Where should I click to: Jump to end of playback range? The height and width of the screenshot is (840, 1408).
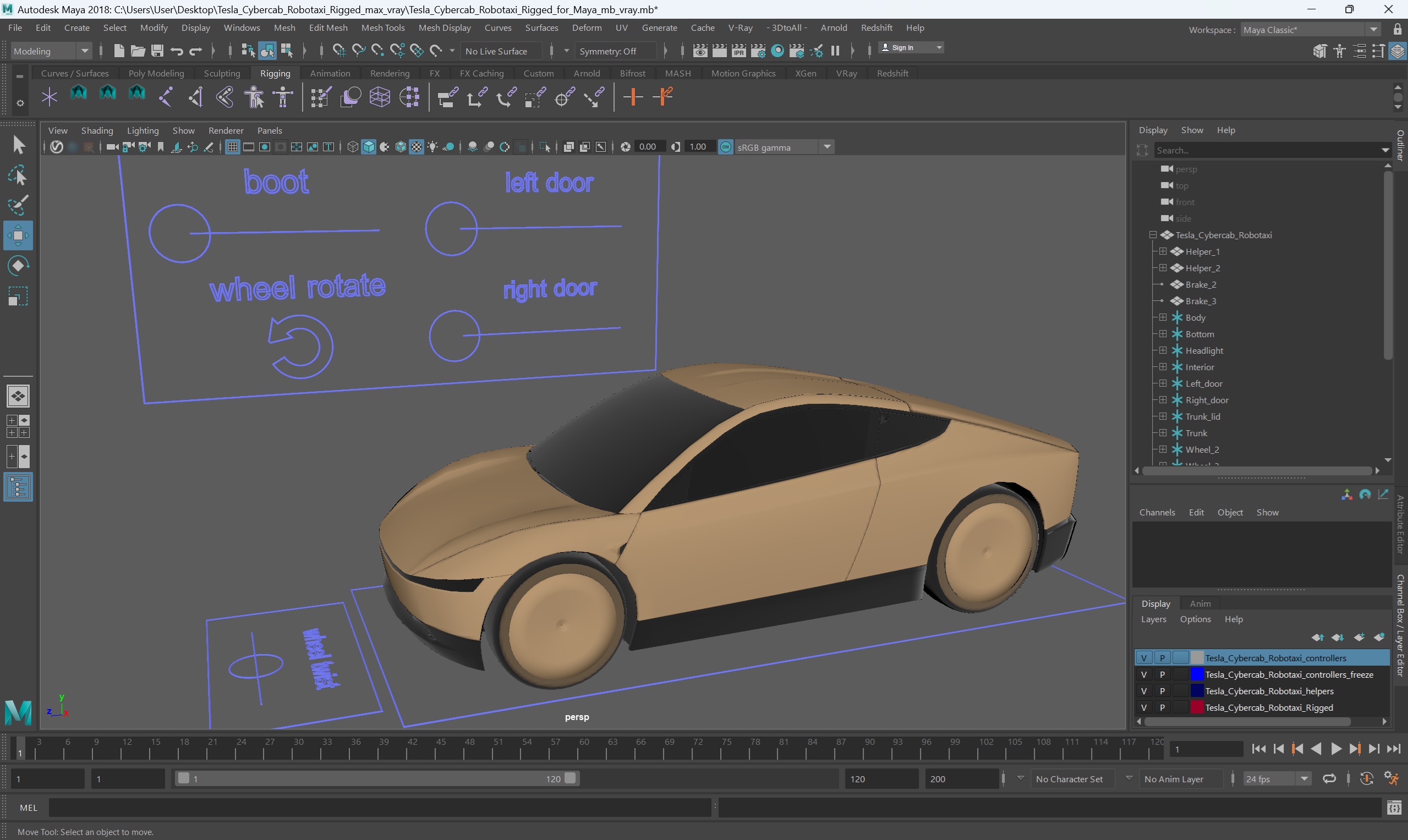pyautogui.click(x=1393, y=749)
